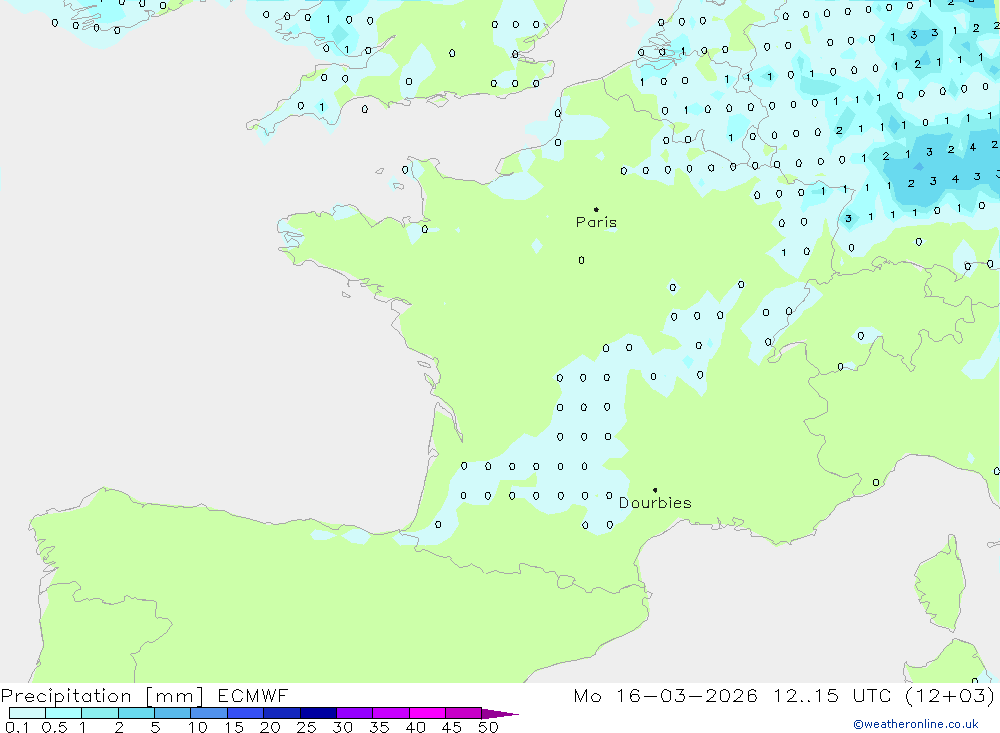This screenshot has width=1000, height=733.
Task: Select the 25–30 mm legend swatch
Action: tap(318, 713)
